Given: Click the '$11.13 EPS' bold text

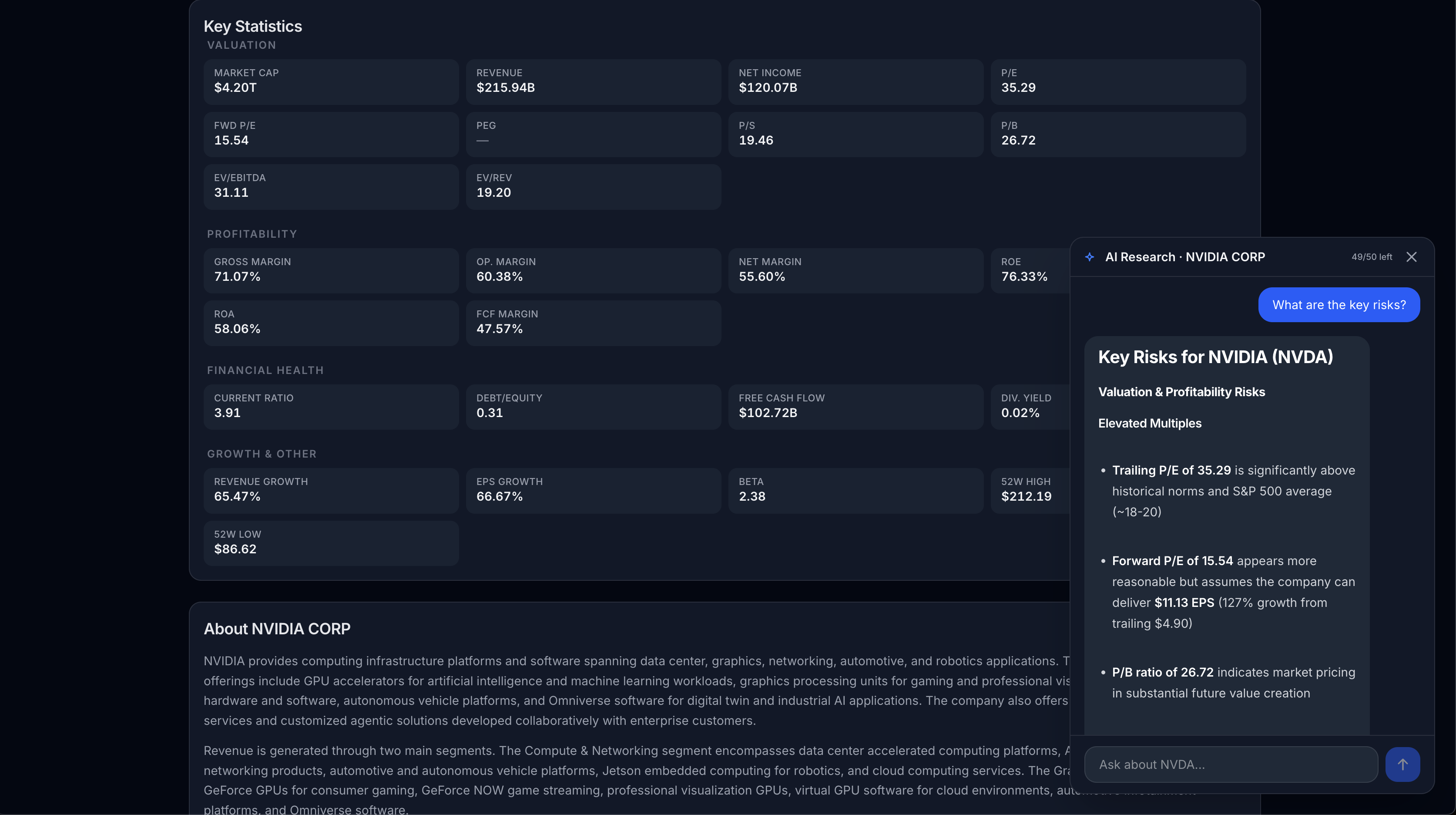Looking at the screenshot, I should coord(1184,603).
